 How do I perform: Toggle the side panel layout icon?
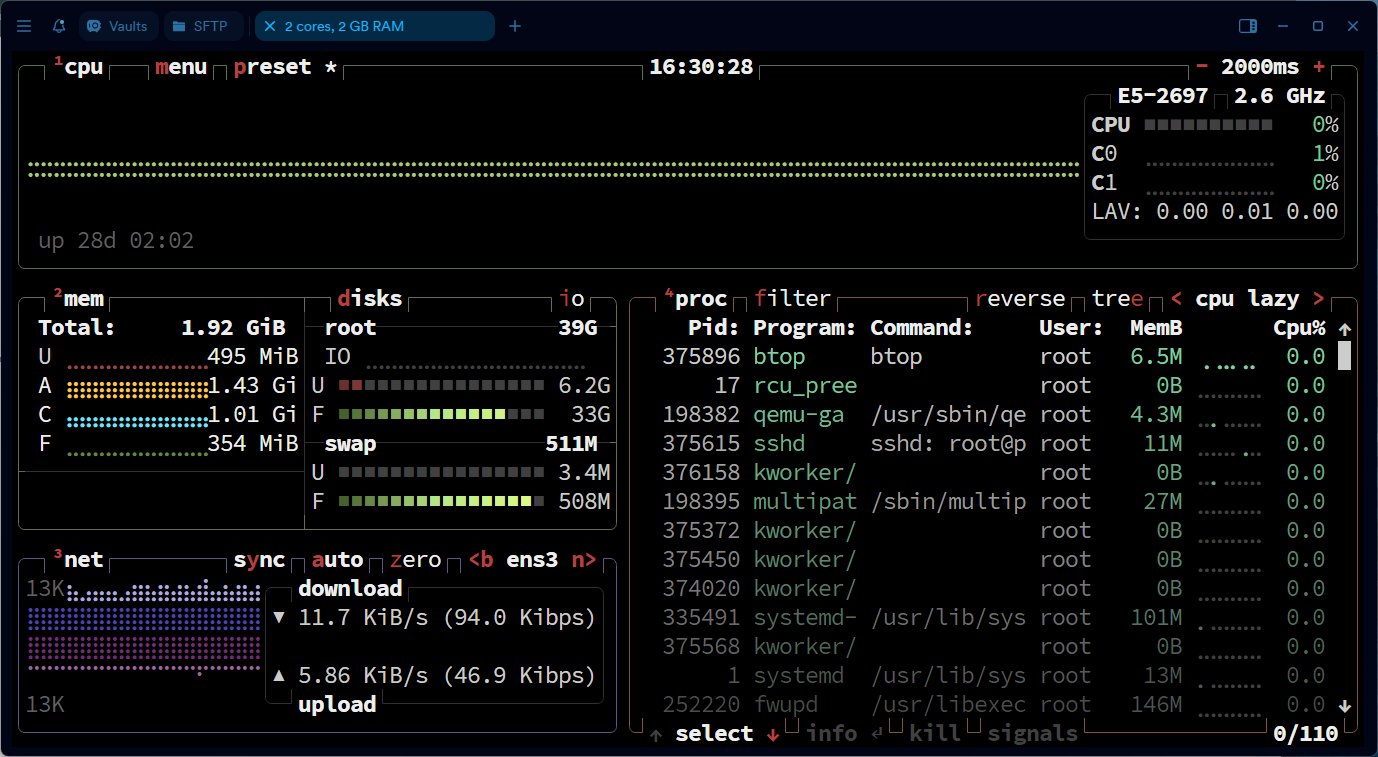[x=1247, y=26]
